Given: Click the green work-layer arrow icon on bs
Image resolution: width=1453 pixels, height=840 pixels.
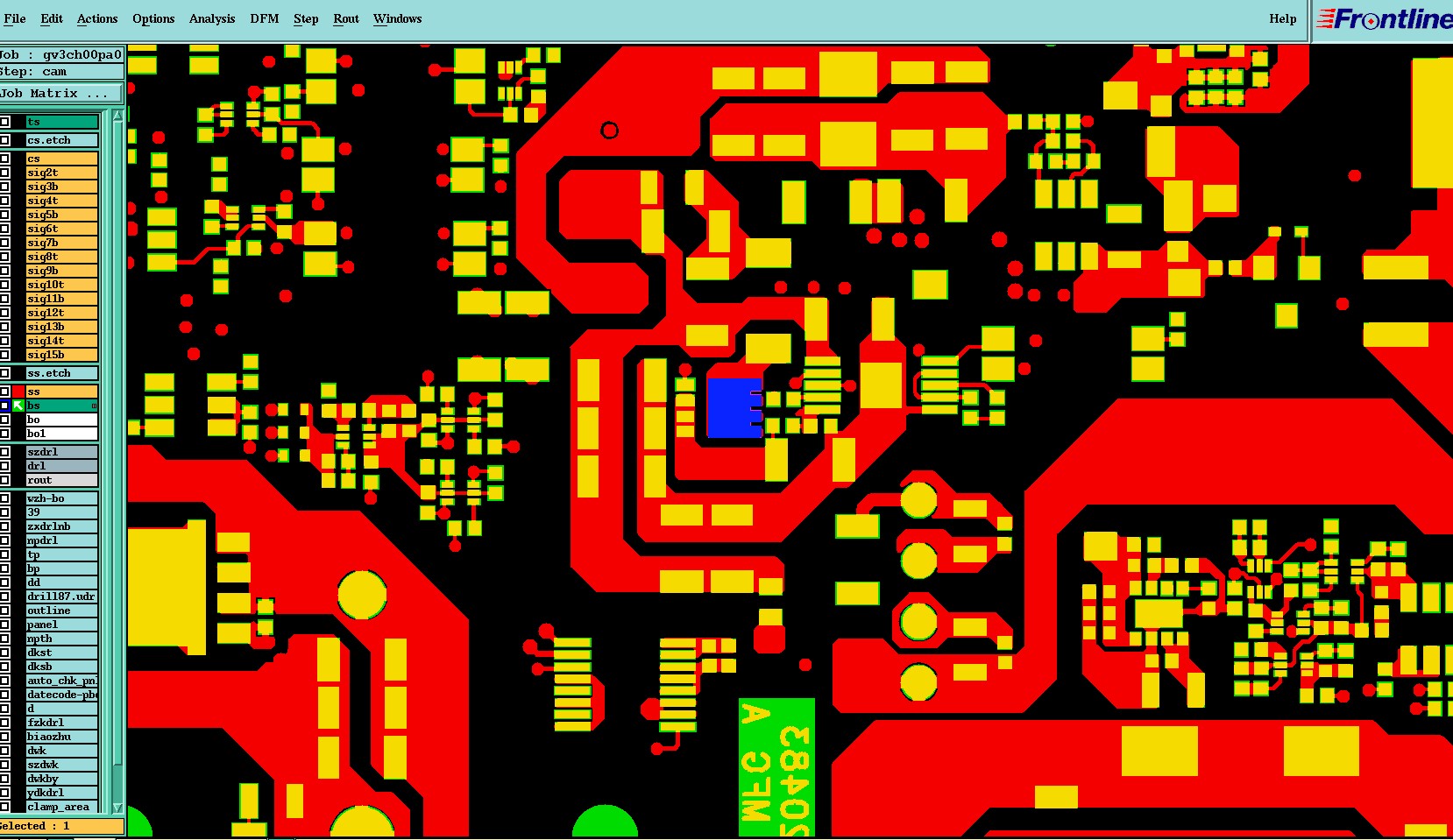Looking at the screenshot, I should pos(18,406).
